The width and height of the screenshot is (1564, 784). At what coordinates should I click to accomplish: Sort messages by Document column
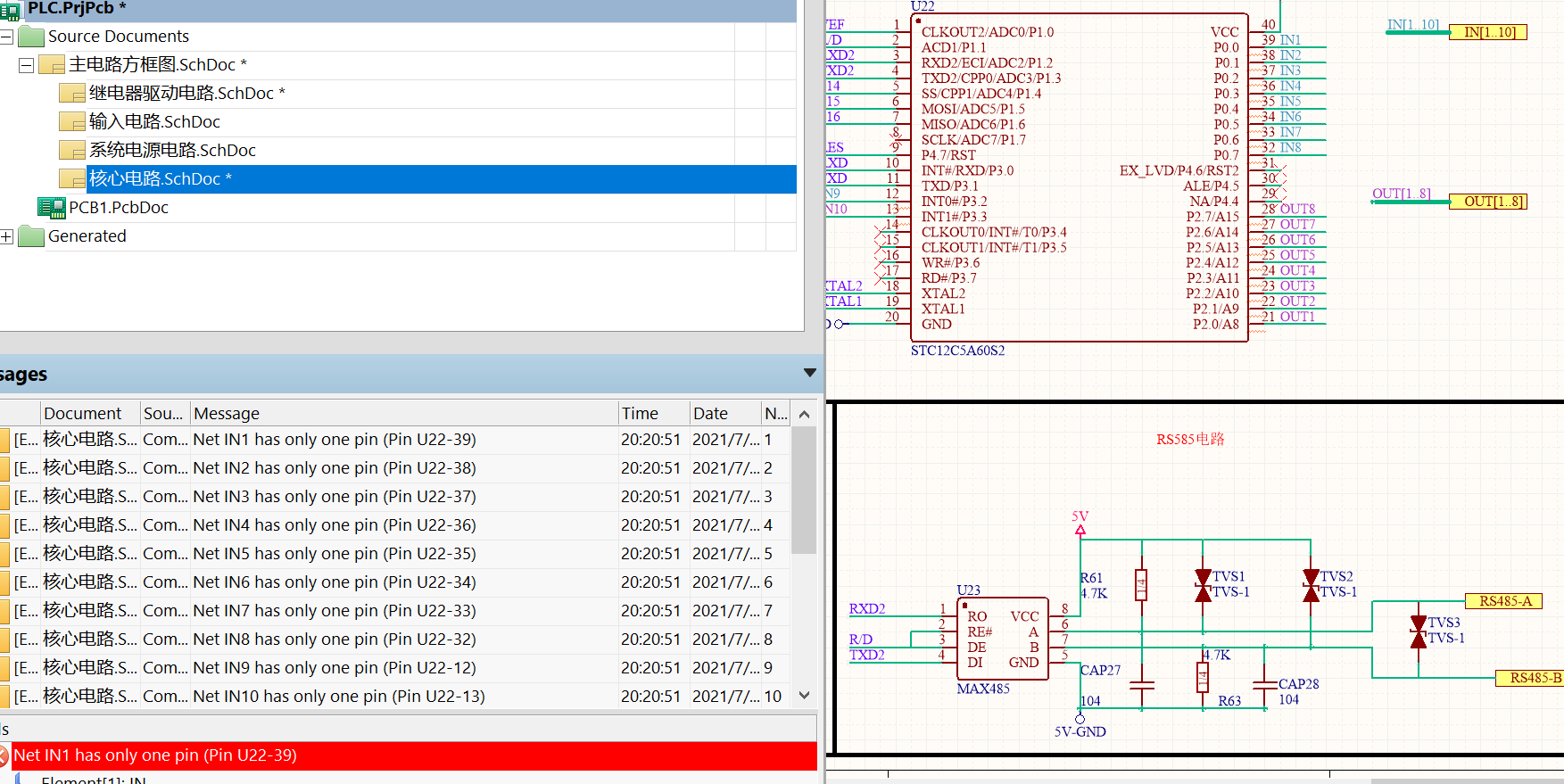tap(90, 413)
